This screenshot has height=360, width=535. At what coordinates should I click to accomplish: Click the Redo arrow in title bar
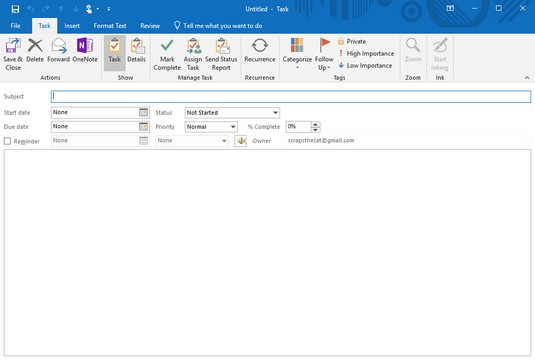click(x=45, y=9)
